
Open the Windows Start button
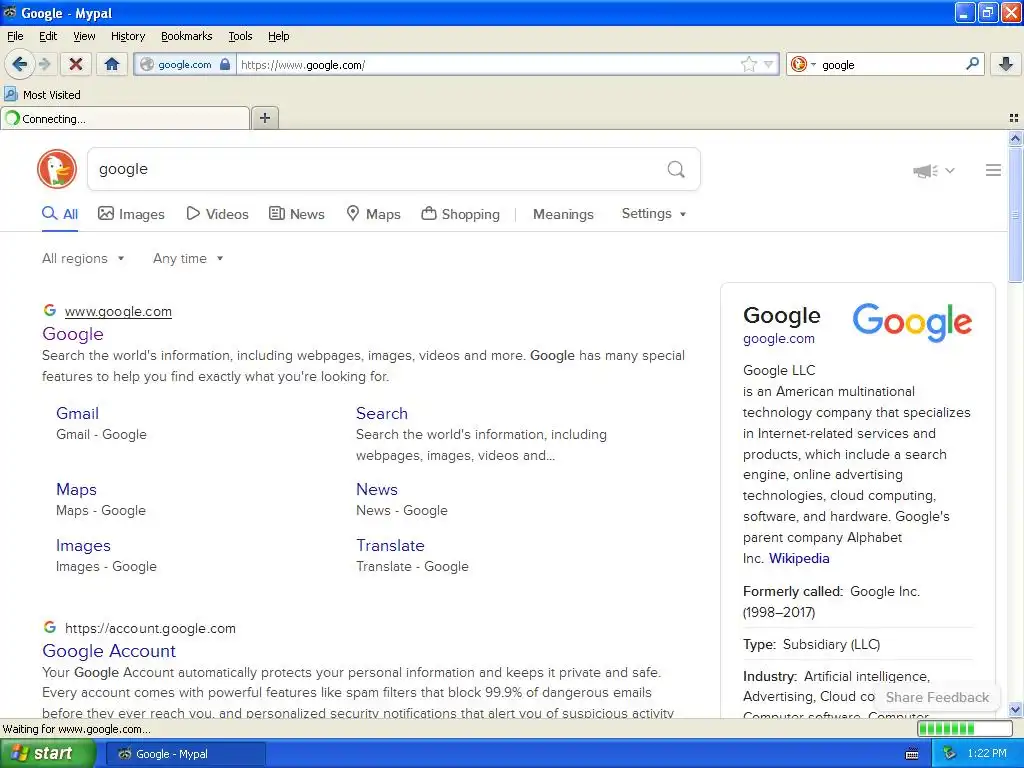point(47,754)
